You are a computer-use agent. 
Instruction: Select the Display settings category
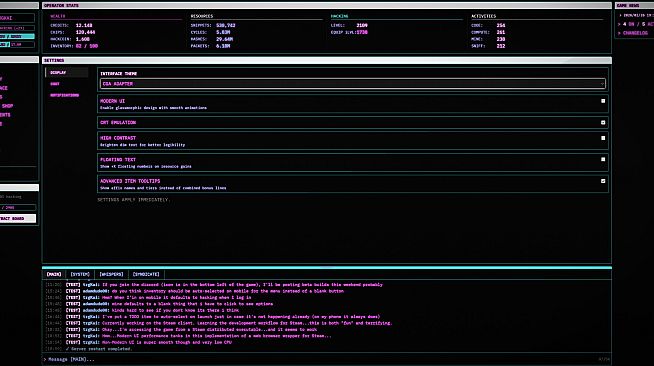point(66,73)
